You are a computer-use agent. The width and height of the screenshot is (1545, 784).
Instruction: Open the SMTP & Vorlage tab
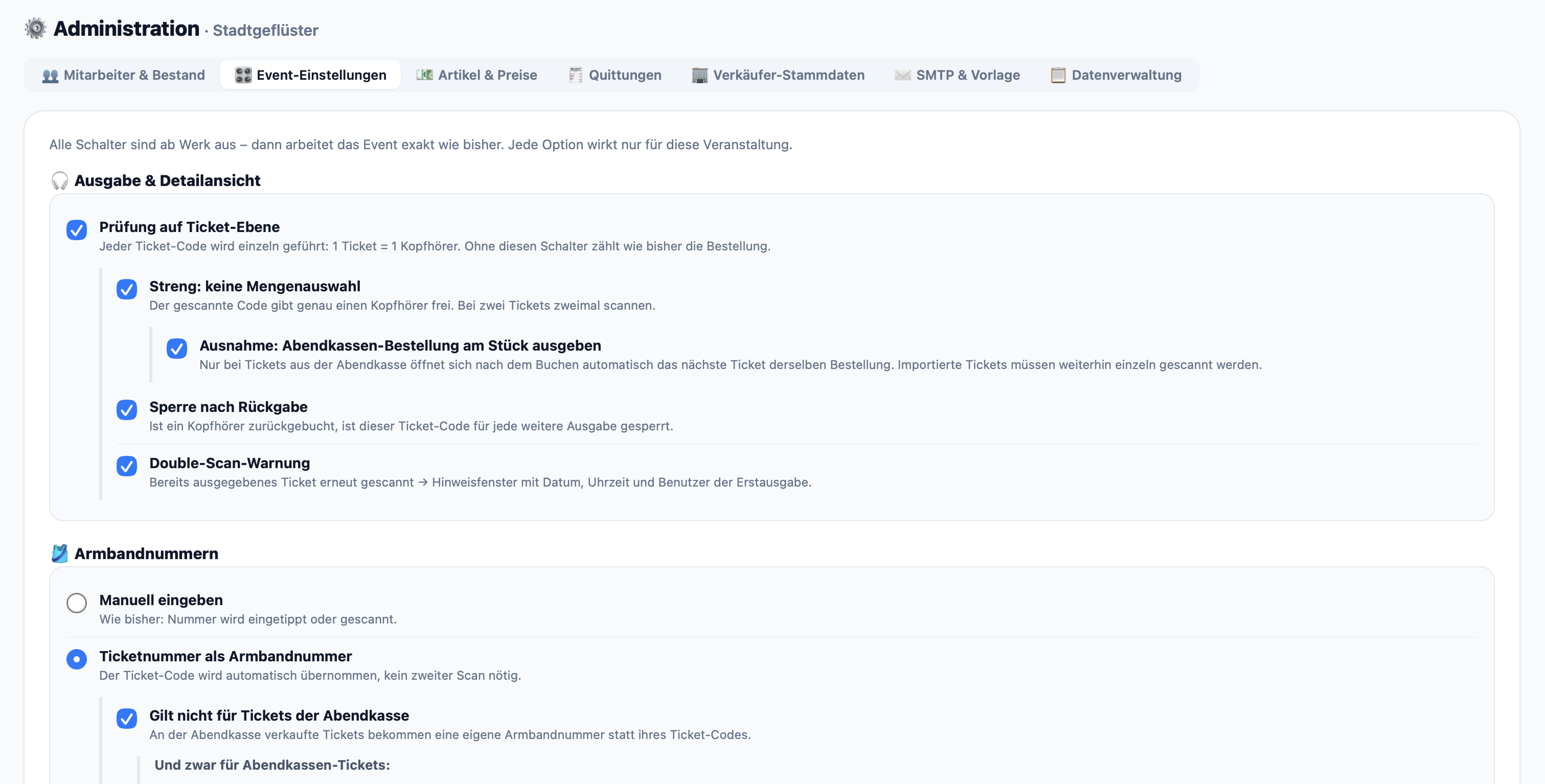tap(957, 75)
